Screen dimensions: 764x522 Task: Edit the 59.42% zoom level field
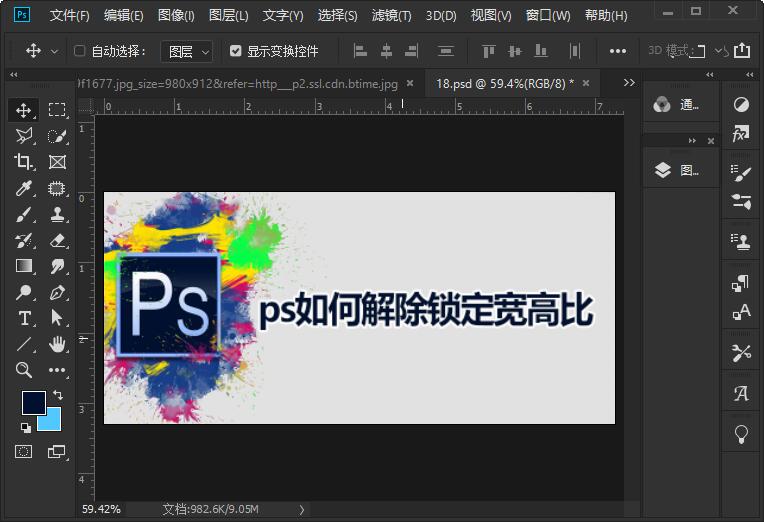pos(101,509)
